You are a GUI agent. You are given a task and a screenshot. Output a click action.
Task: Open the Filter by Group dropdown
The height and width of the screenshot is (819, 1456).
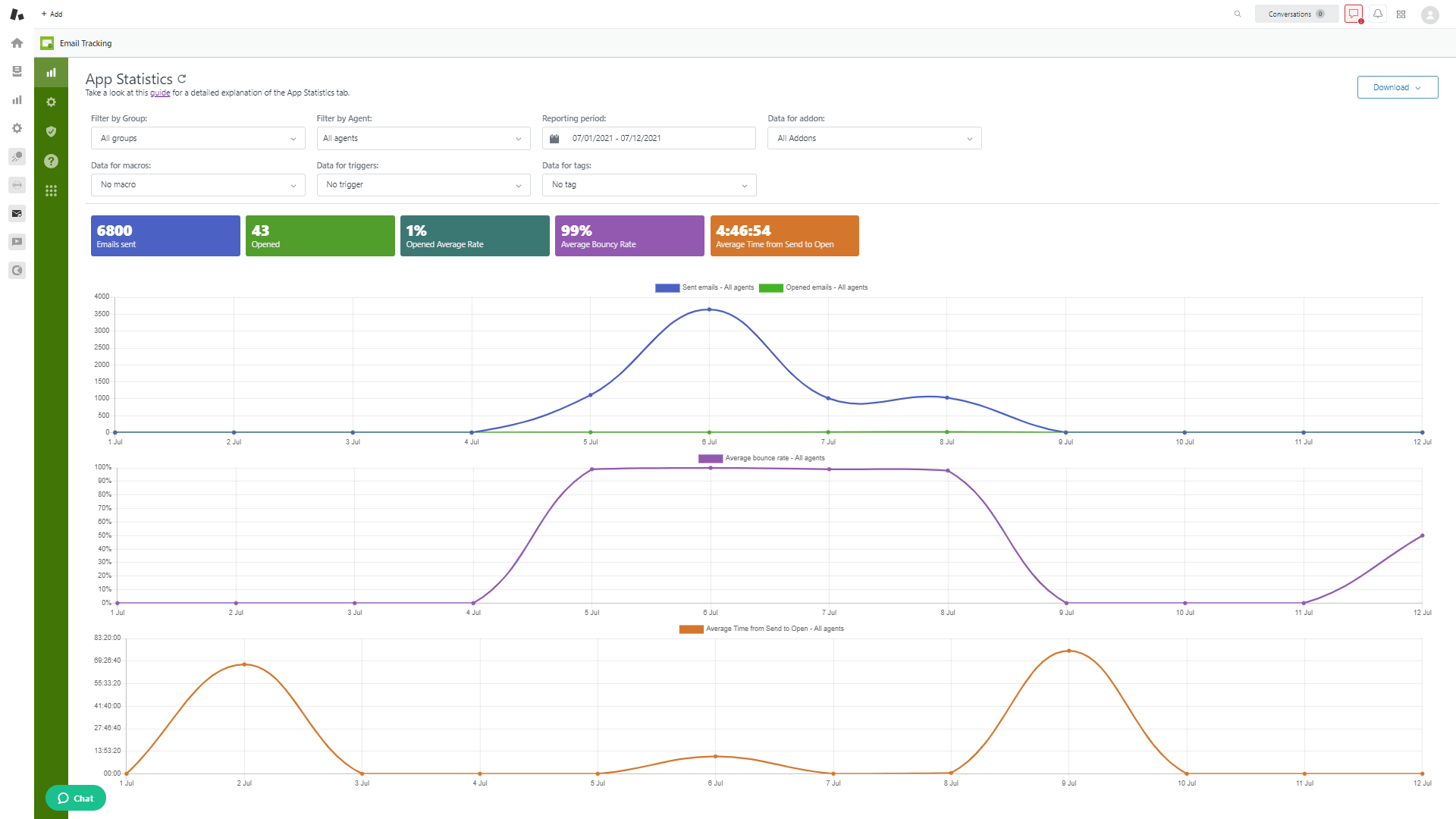197,138
